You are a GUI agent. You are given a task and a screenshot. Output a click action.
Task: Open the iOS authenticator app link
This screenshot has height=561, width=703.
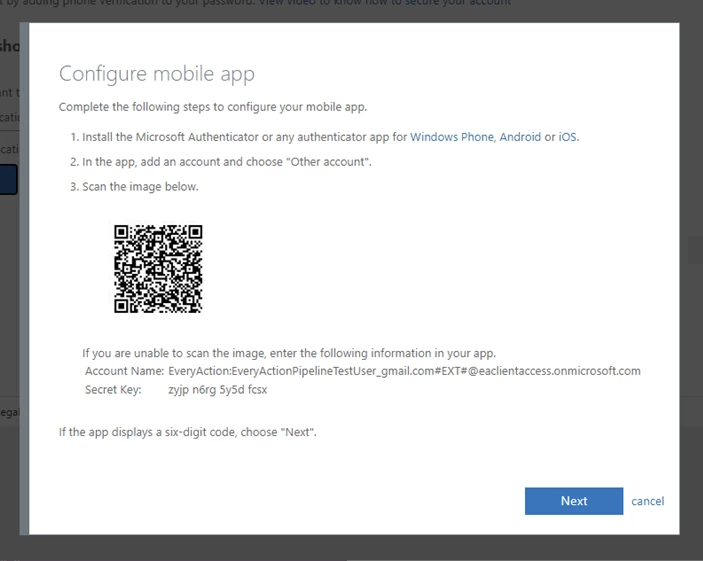567,137
